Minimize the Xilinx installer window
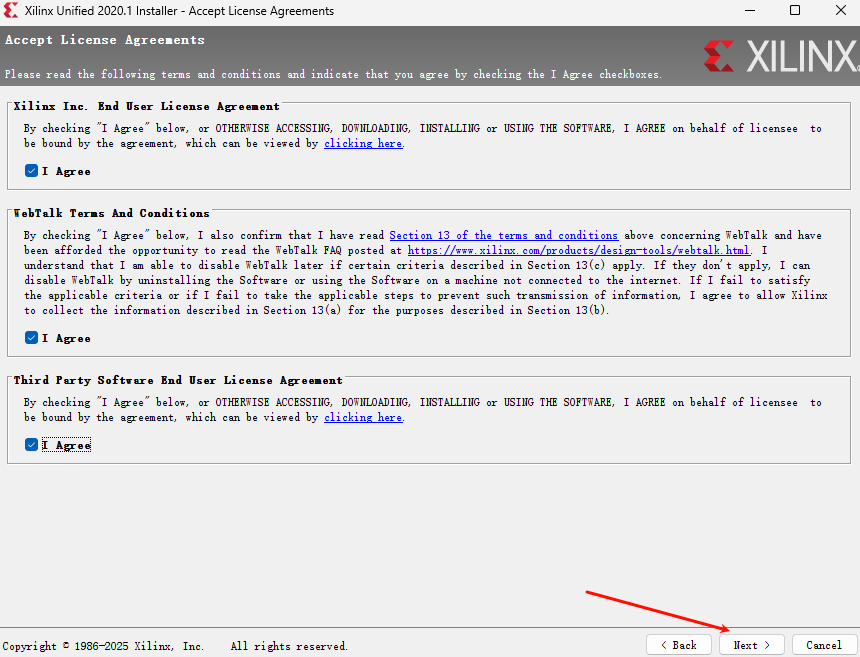 pos(750,11)
